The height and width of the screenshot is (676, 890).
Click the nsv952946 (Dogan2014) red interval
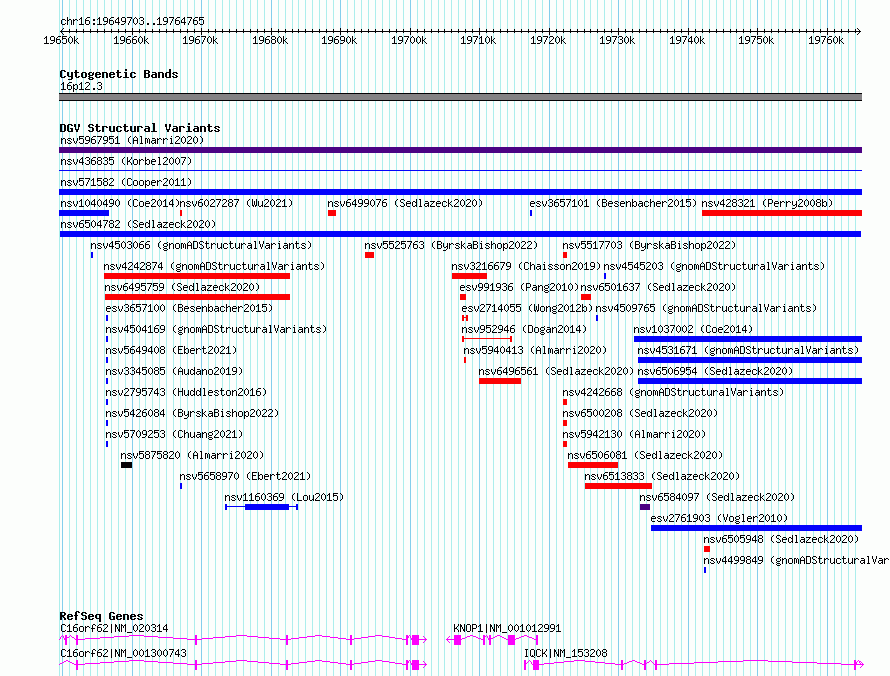(x=487, y=339)
